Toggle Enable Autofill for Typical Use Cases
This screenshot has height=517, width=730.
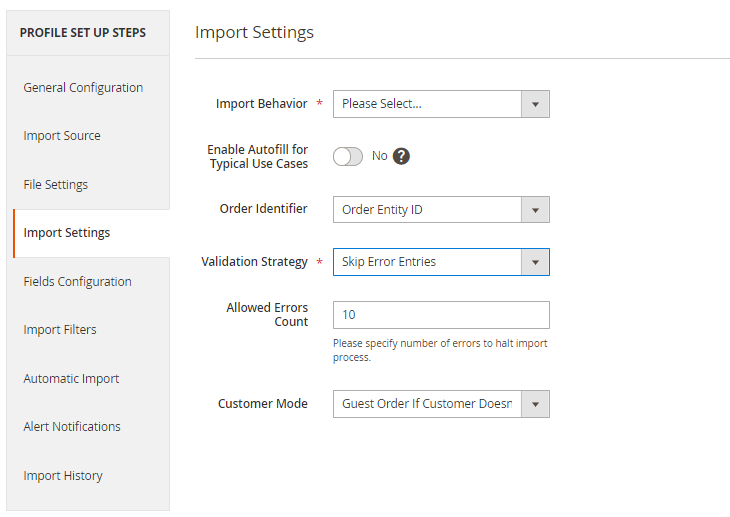coord(348,156)
